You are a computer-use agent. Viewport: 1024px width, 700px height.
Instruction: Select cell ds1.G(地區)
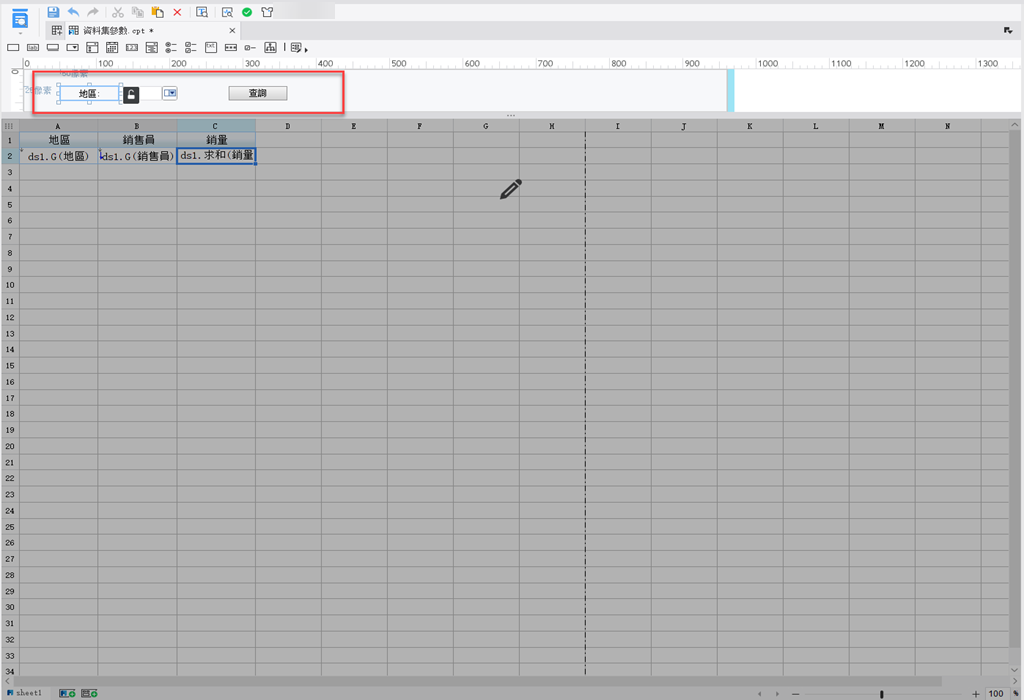[58, 156]
